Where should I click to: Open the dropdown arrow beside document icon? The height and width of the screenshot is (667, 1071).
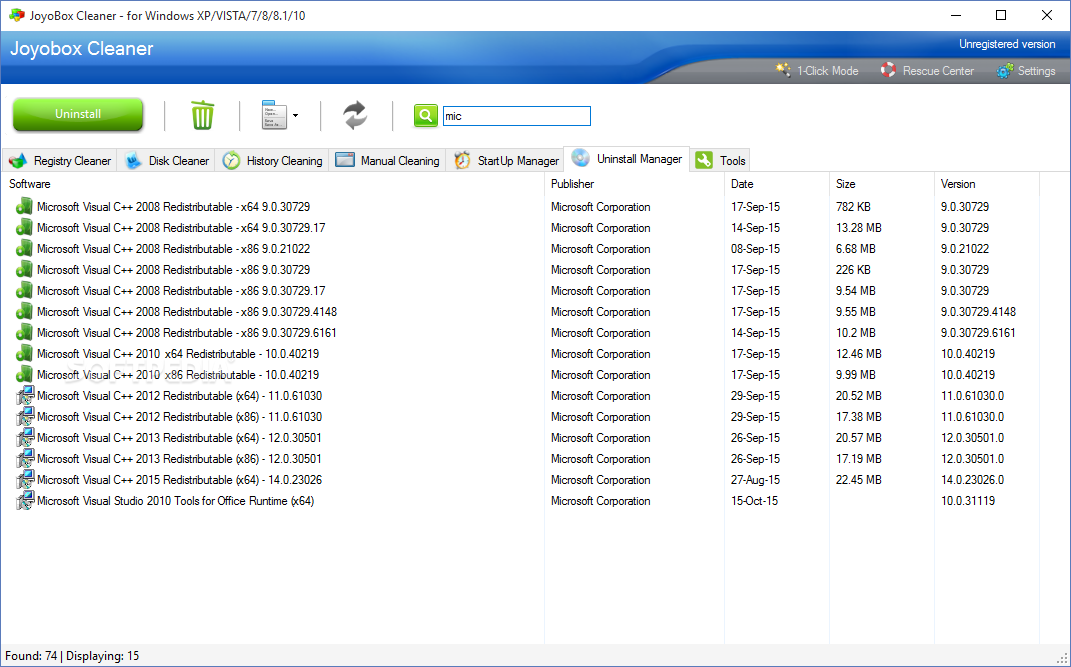(x=295, y=115)
